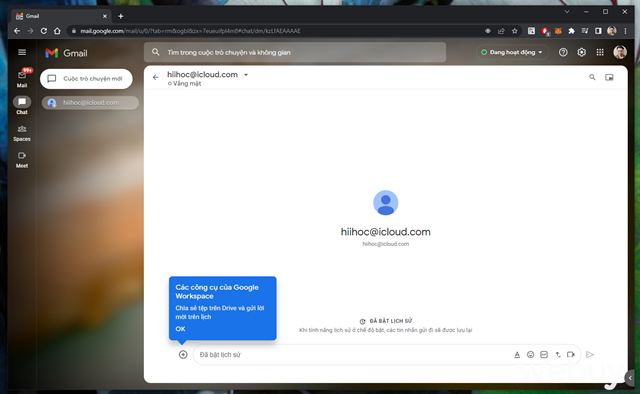The height and width of the screenshot is (394, 640).
Task: Toggle text formatting options in composer
Action: (517, 354)
